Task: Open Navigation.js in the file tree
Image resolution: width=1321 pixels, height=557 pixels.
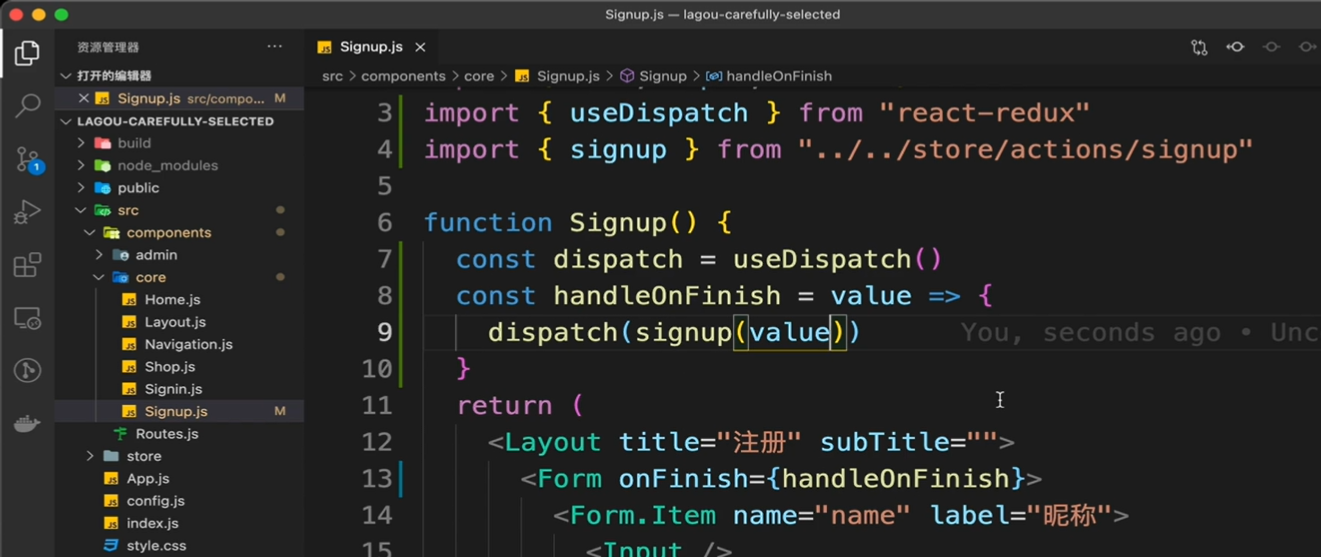Action: (x=188, y=344)
